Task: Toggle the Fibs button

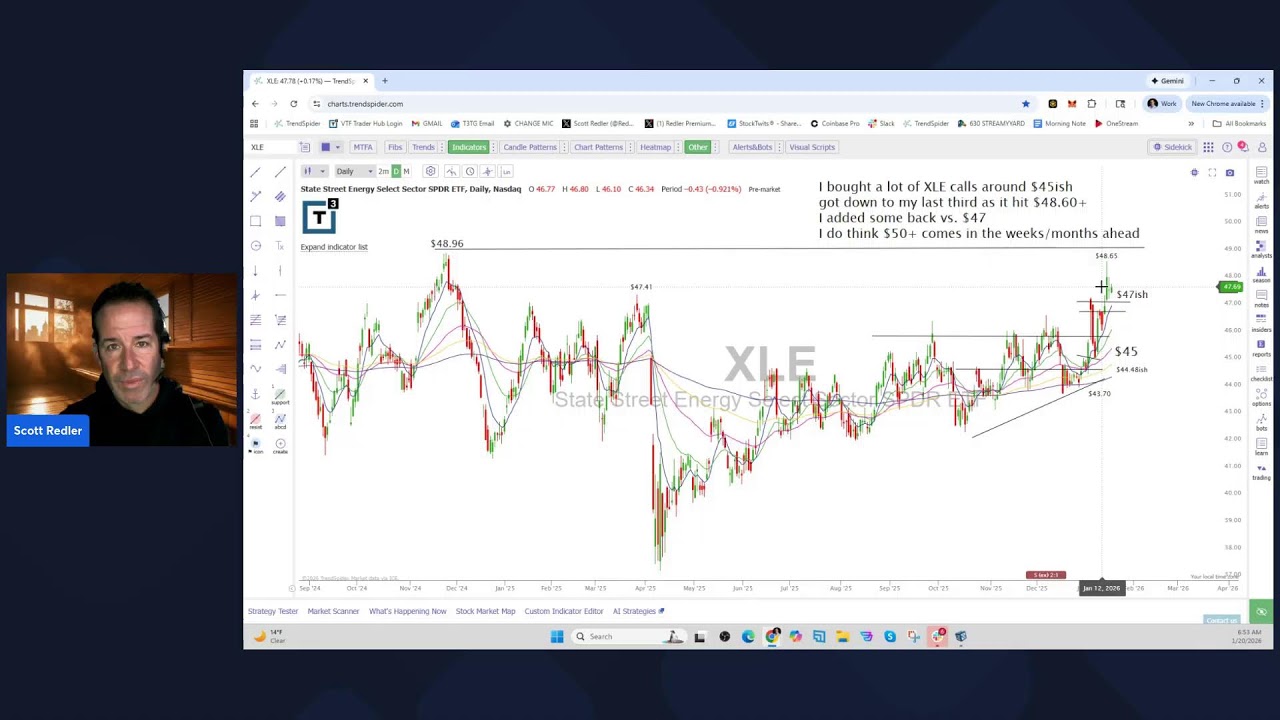Action: coord(395,147)
